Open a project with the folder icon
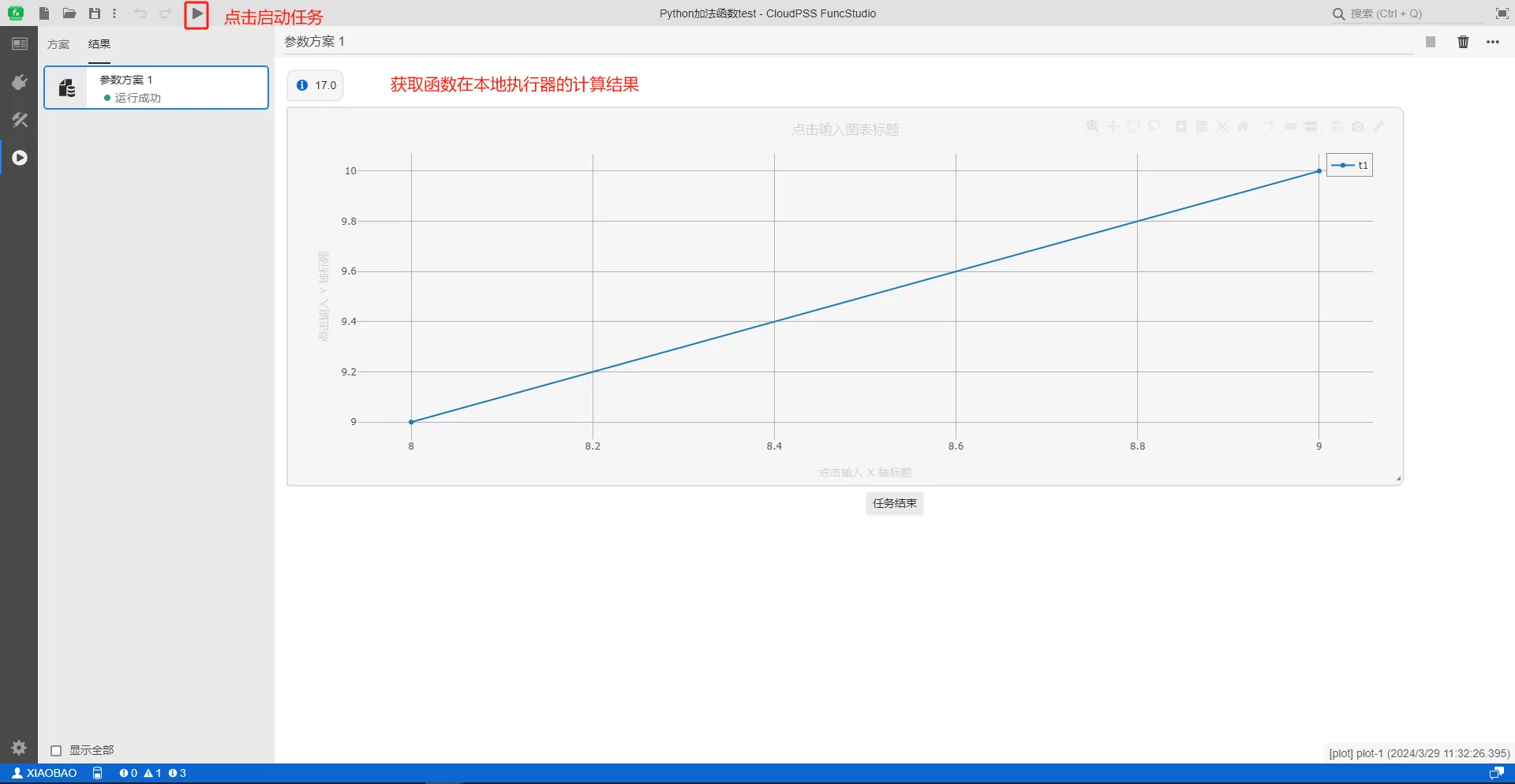Screen dimensions: 1515x784 click(69, 13)
